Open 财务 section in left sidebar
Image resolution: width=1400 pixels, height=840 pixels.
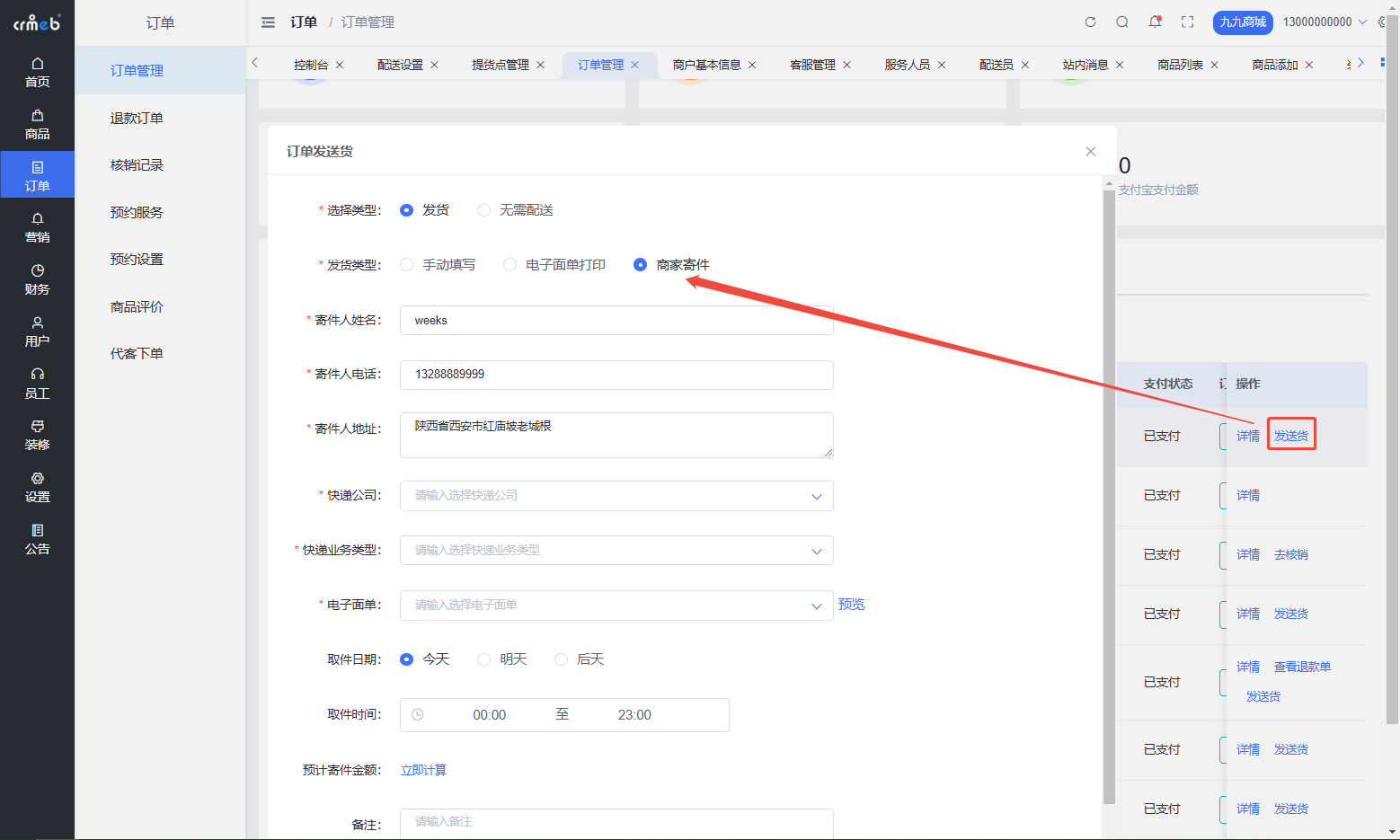tap(37, 279)
